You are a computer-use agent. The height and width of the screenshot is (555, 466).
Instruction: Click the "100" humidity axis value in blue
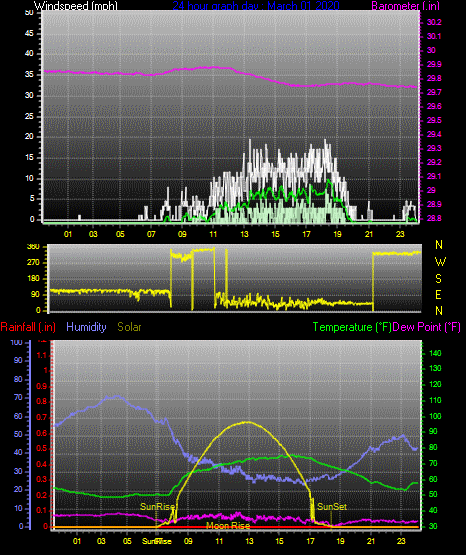(17, 343)
